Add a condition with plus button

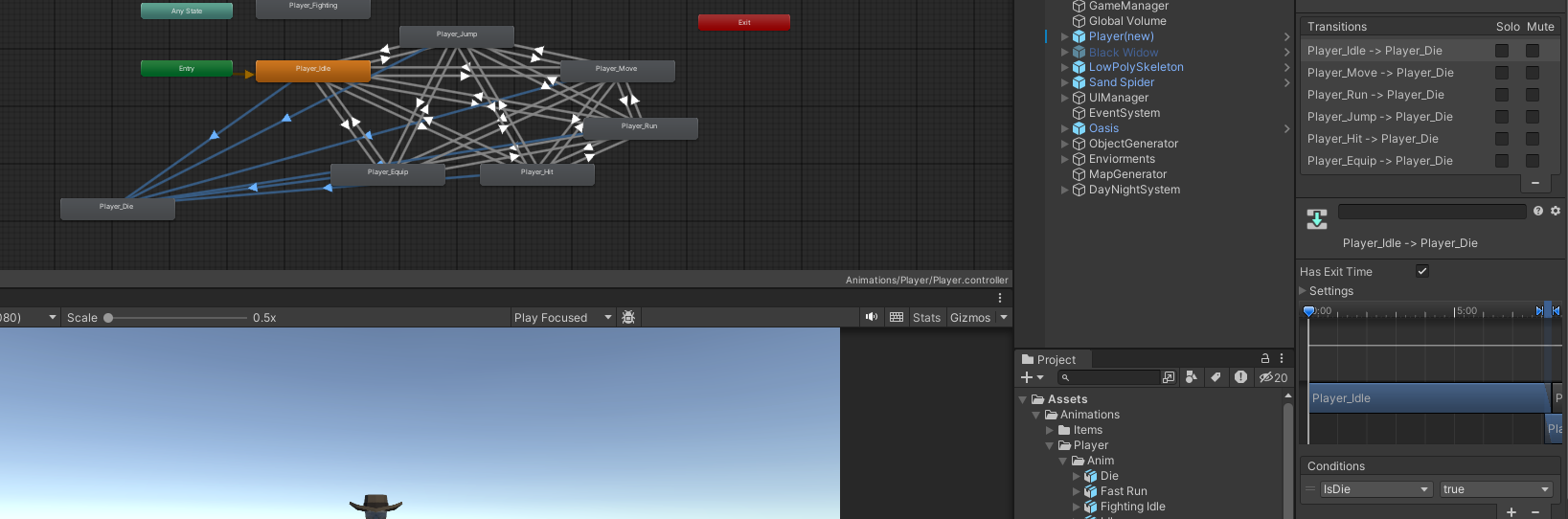point(1511,511)
